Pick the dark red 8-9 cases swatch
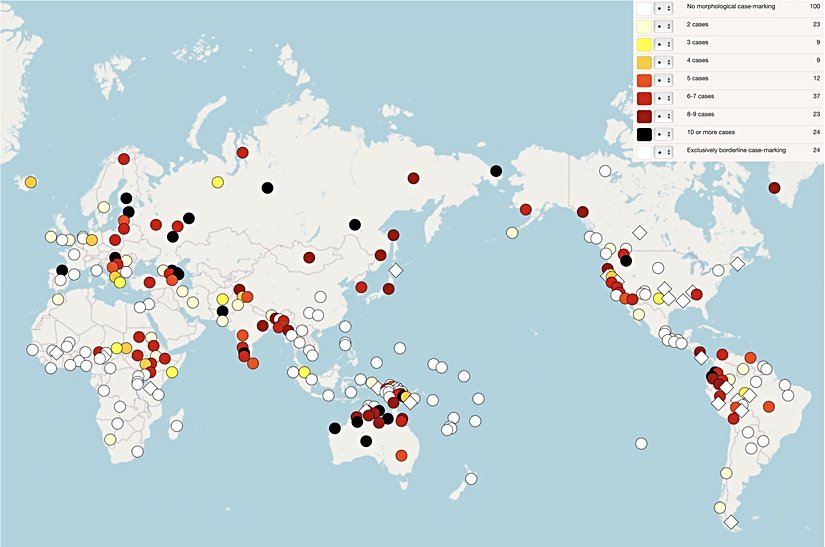Screen dimensions: 825x547 [645, 115]
